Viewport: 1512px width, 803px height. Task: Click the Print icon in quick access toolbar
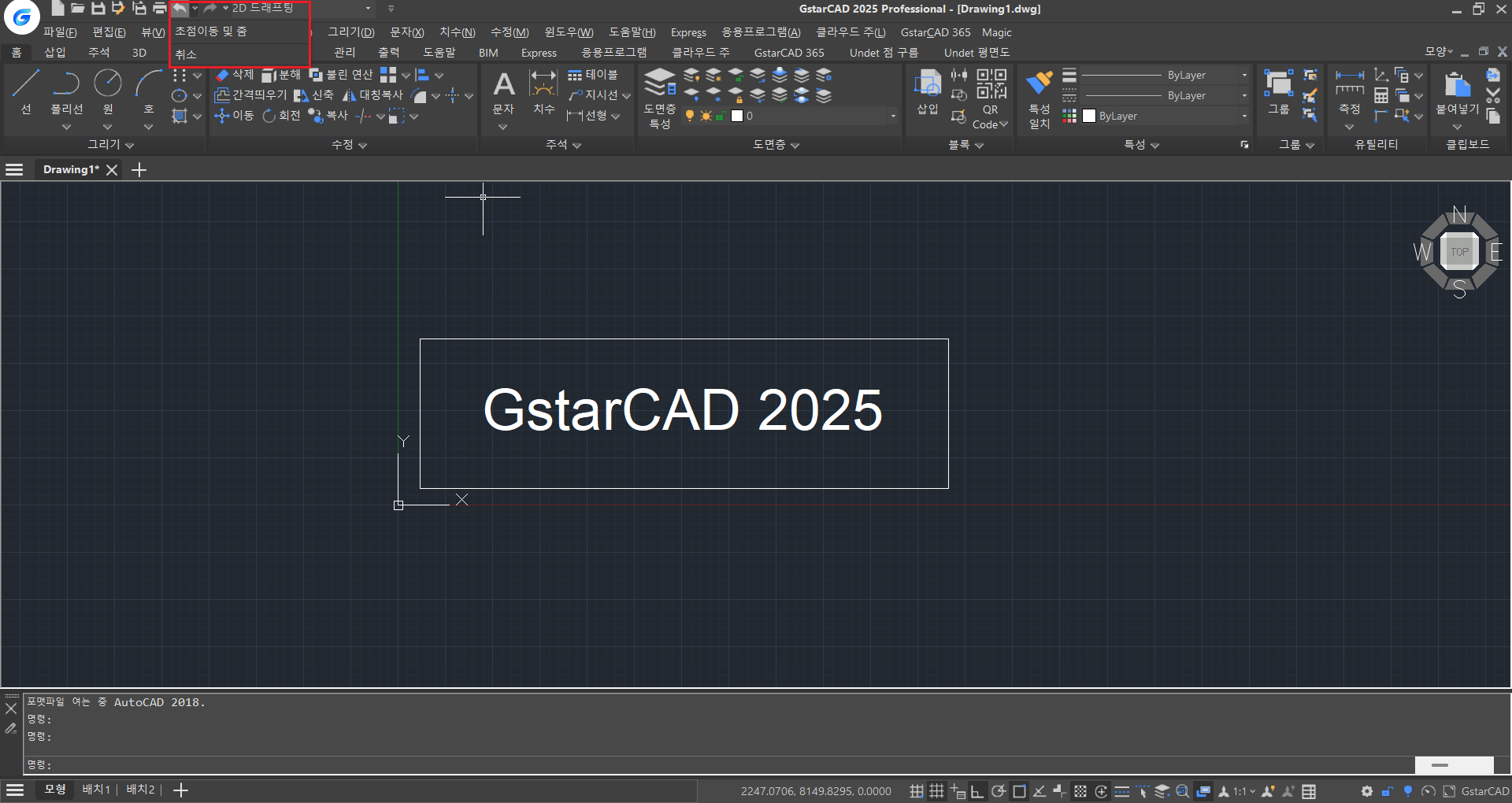(159, 9)
